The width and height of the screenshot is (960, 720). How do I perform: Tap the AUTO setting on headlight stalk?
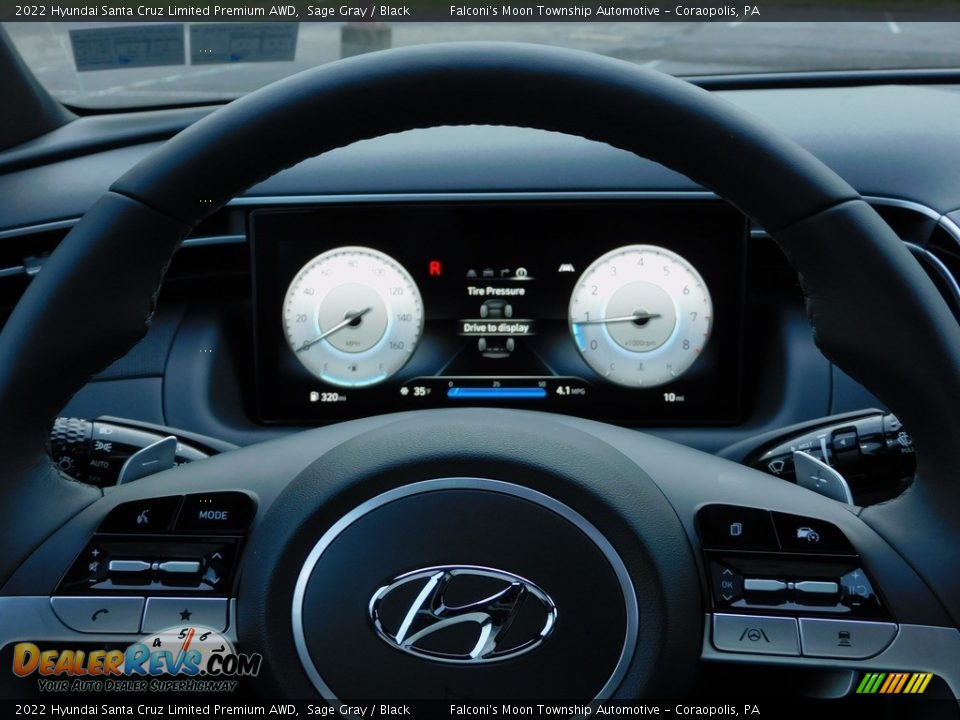(99, 463)
